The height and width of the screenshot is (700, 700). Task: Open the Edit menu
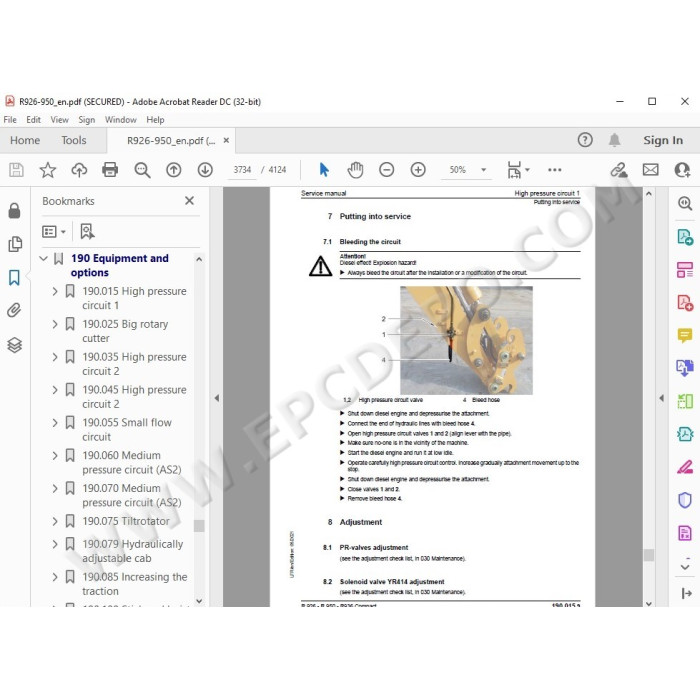(33, 120)
